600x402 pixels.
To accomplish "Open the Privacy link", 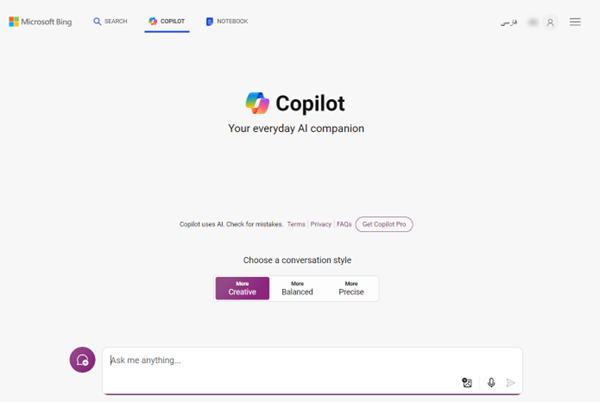I will pyautogui.click(x=321, y=224).
